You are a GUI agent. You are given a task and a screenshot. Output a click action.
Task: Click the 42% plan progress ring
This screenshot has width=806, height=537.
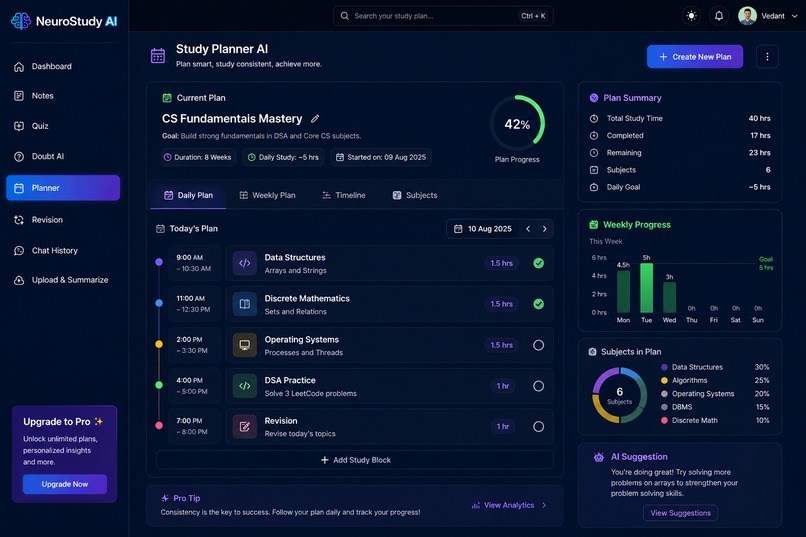coord(517,123)
